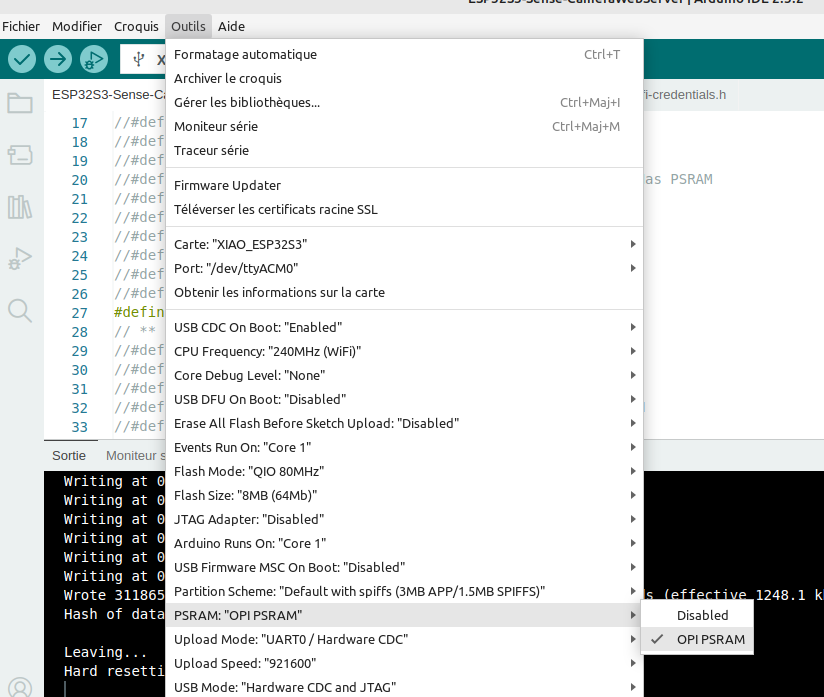Expand Flash Size 8MB submenu

click(x=404, y=495)
